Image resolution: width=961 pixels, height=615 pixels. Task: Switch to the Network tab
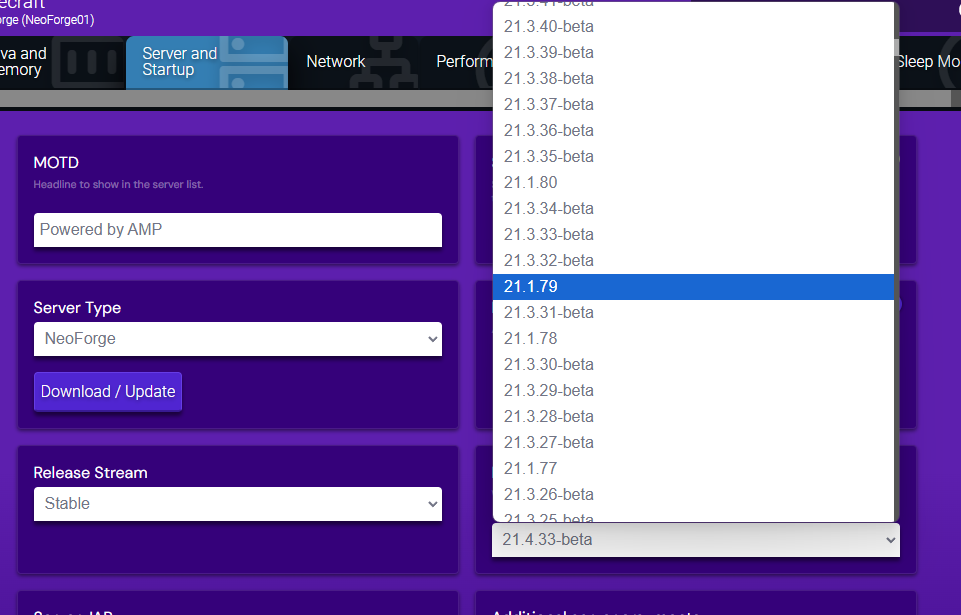pos(336,61)
